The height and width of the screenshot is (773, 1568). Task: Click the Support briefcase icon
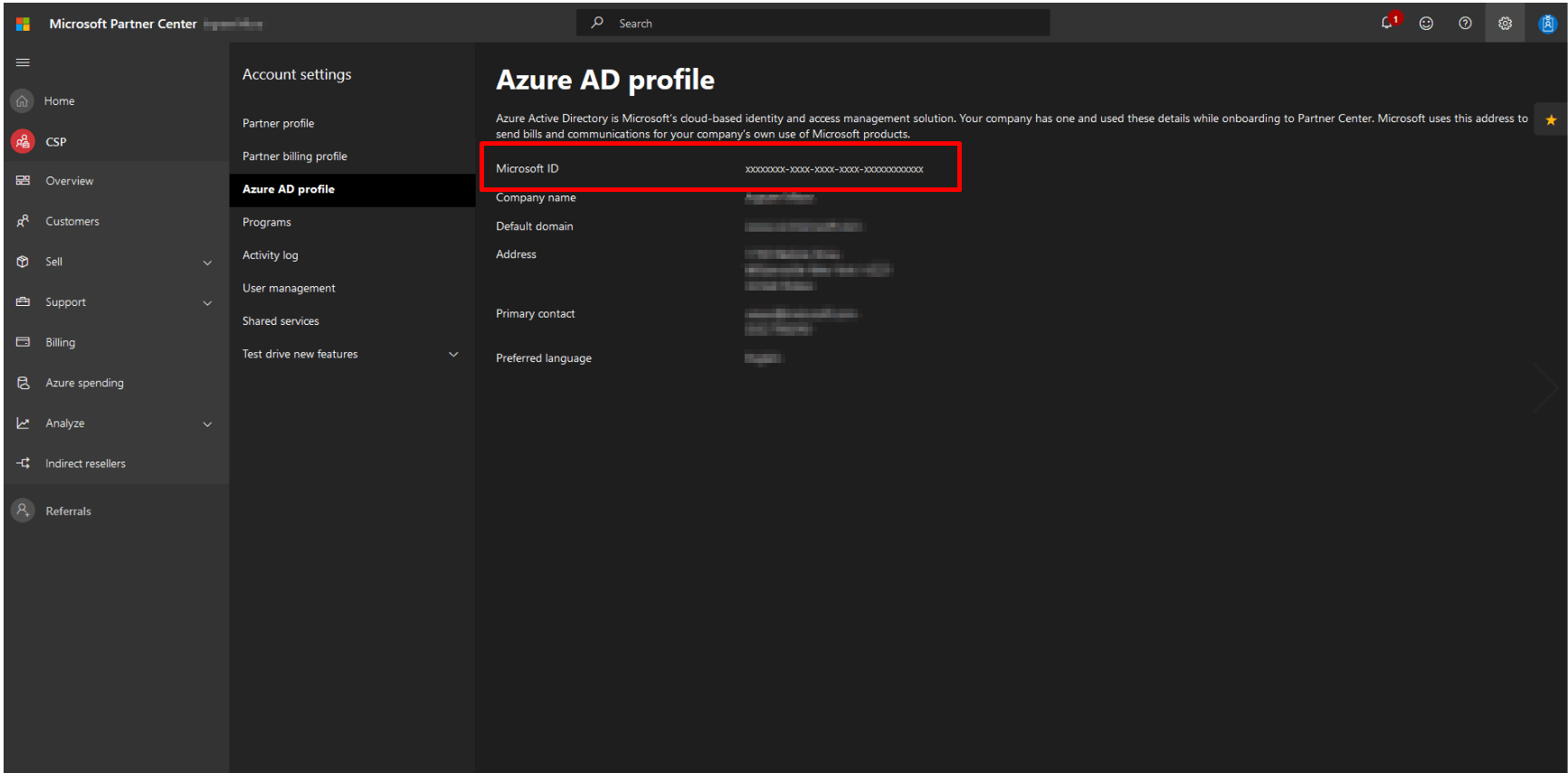24,302
